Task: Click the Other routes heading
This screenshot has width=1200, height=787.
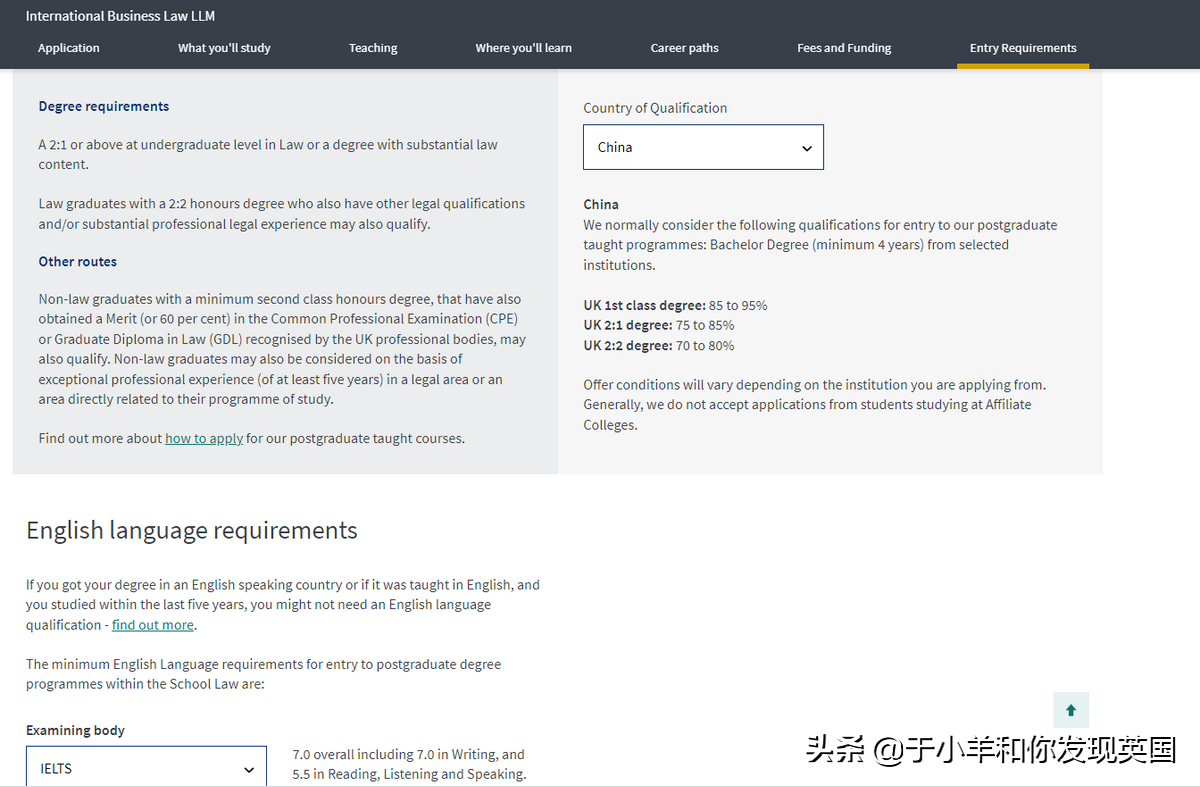Action: point(78,261)
